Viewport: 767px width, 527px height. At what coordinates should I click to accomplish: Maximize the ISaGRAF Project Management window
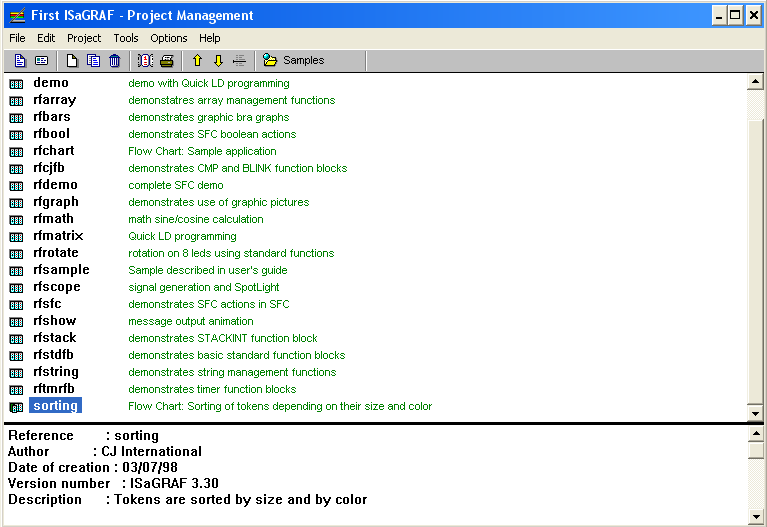tap(735, 16)
